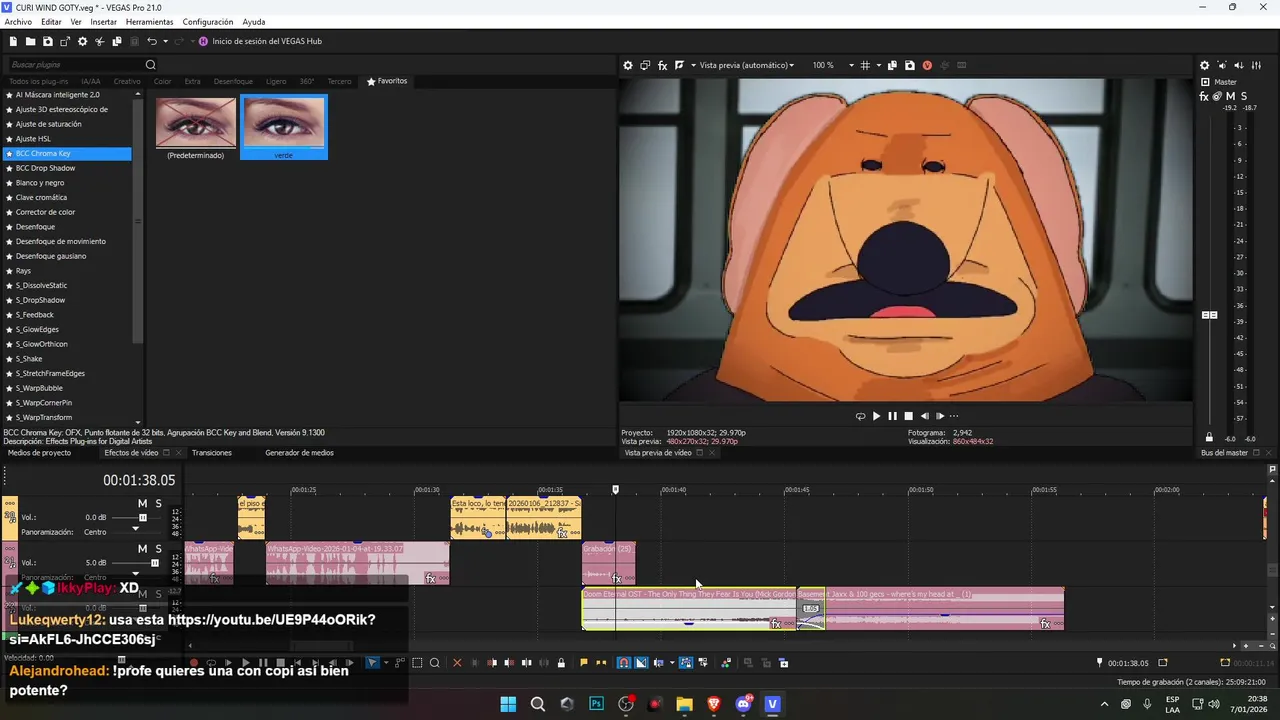
Task: Switch to Favoritos plugin tab
Action: (387, 81)
